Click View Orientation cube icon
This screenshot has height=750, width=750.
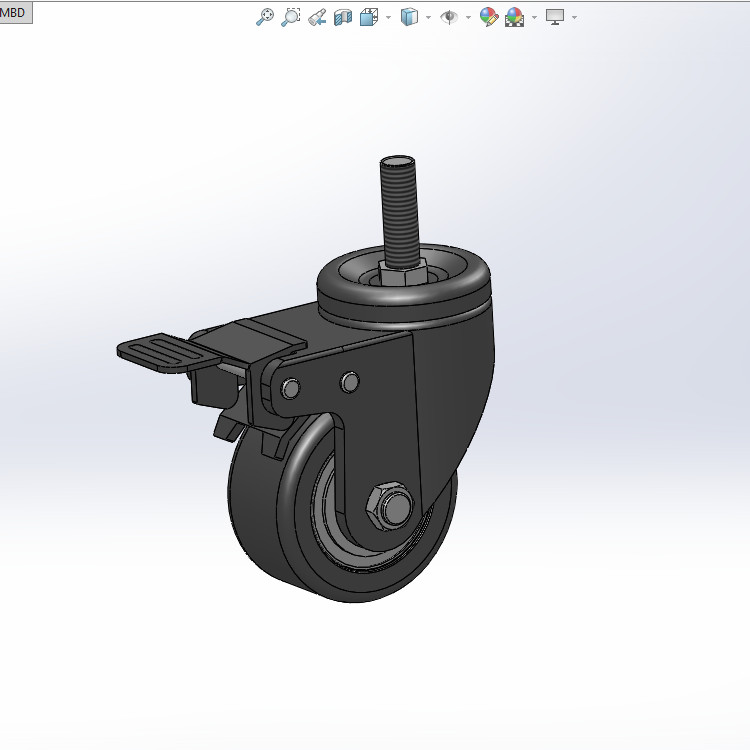point(369,17)
